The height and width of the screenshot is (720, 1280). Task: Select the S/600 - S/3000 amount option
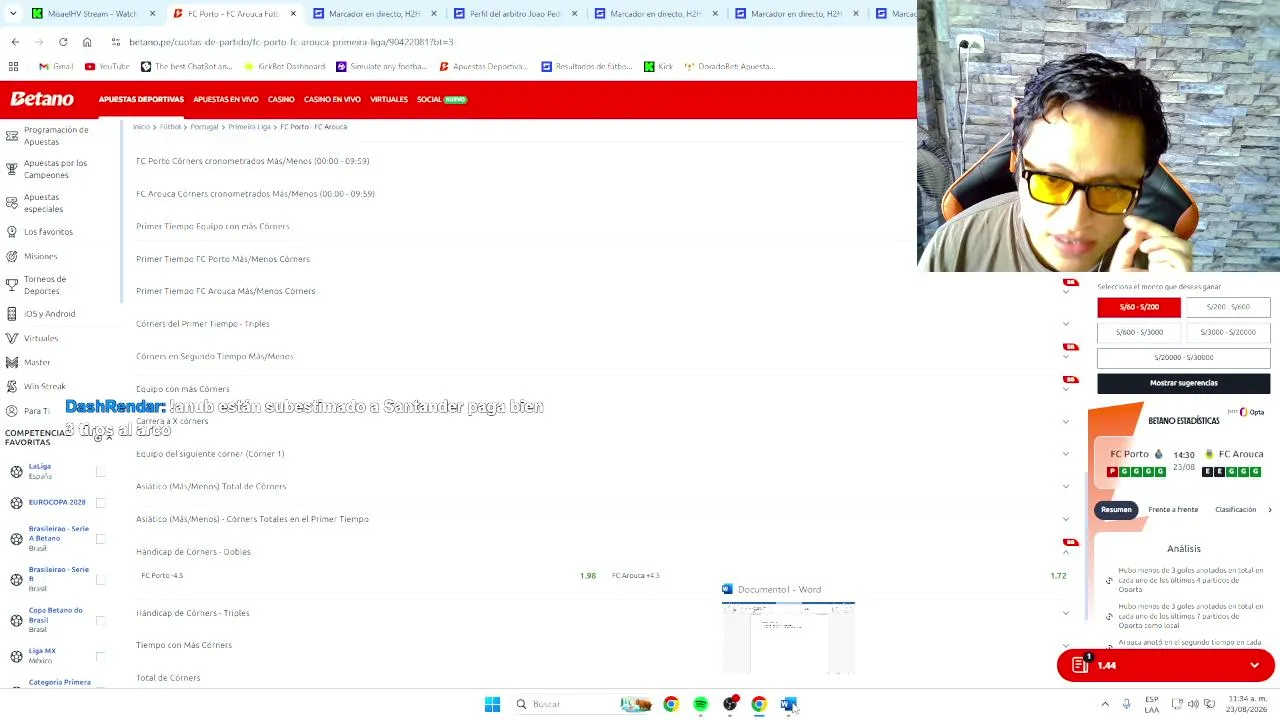[x=1139, y=332]
